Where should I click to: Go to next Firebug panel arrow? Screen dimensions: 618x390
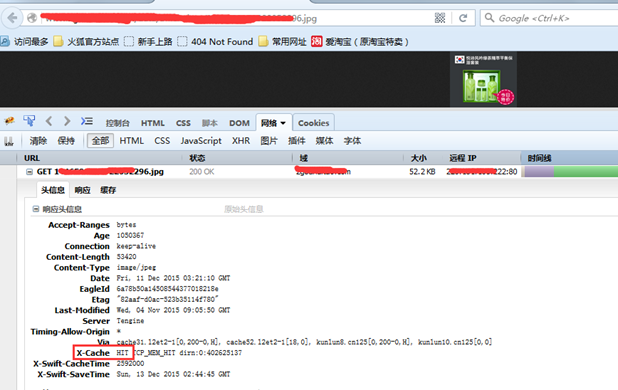click(67, 121)
